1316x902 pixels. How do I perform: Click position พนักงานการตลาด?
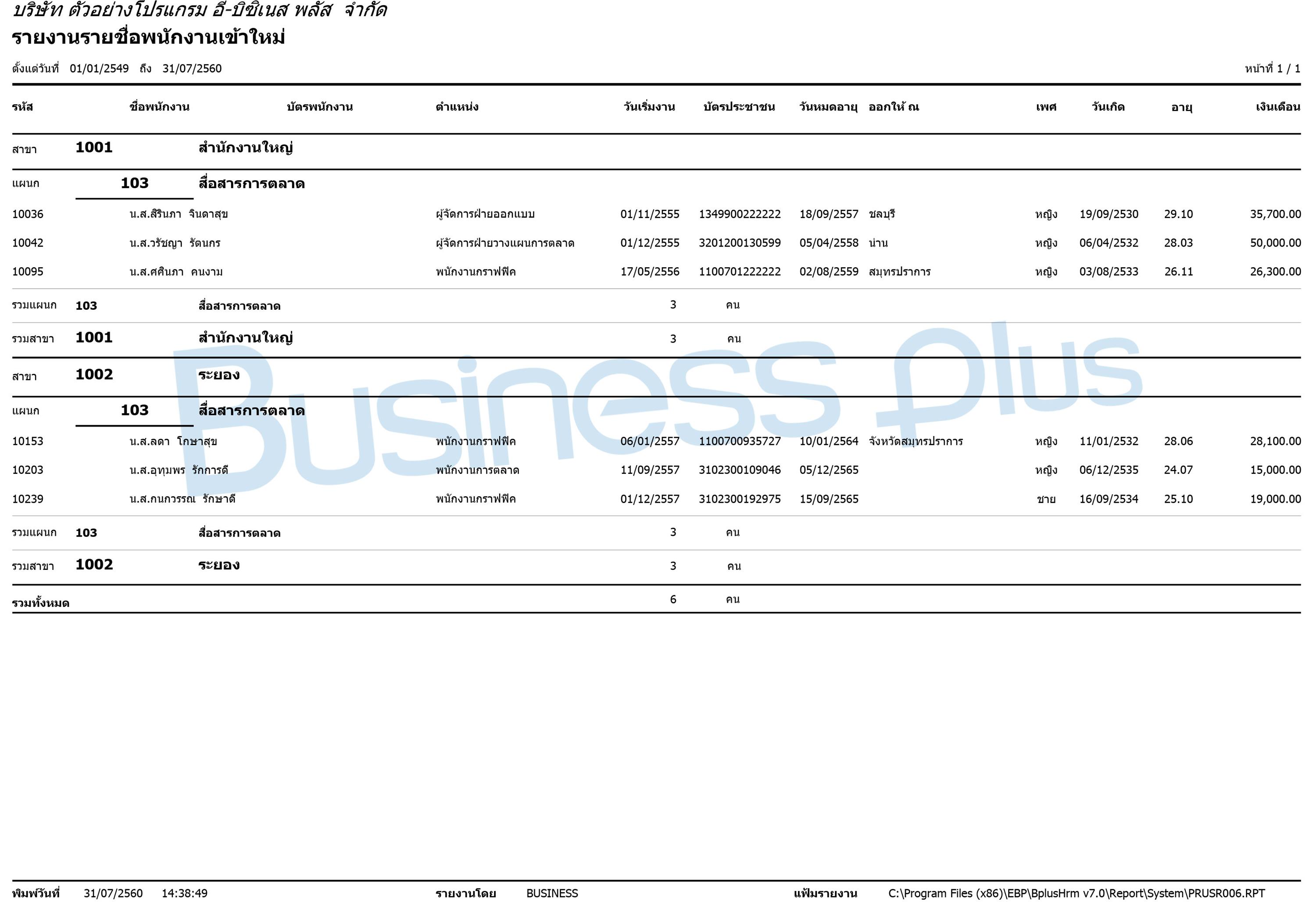[477, 470]
